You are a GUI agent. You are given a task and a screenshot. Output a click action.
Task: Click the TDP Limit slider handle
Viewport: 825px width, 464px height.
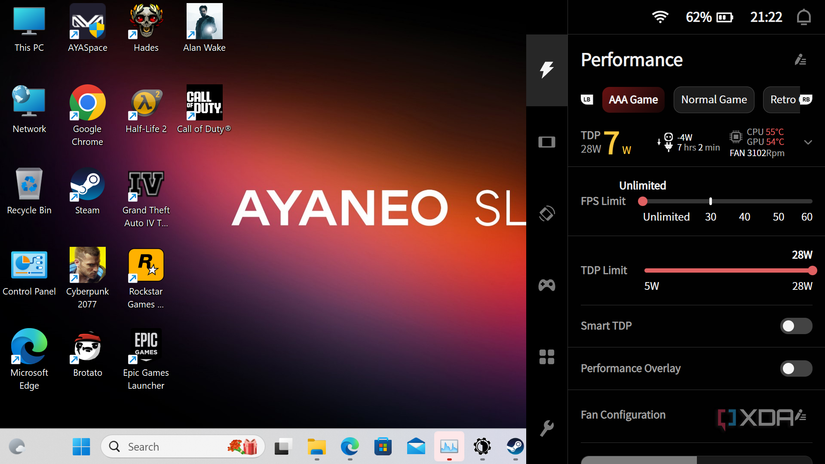tap(812, 270)
